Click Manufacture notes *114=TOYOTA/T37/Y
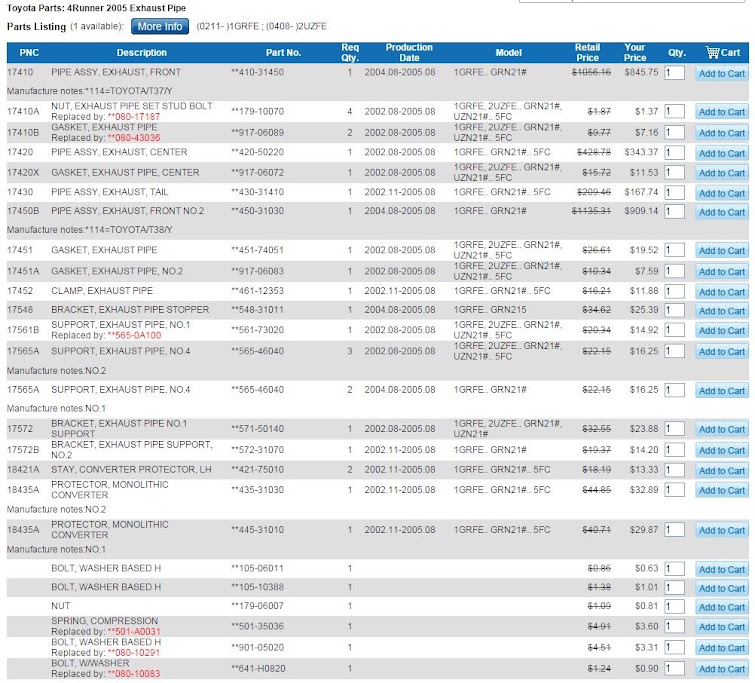755x683 pixels. pos(90,92)
